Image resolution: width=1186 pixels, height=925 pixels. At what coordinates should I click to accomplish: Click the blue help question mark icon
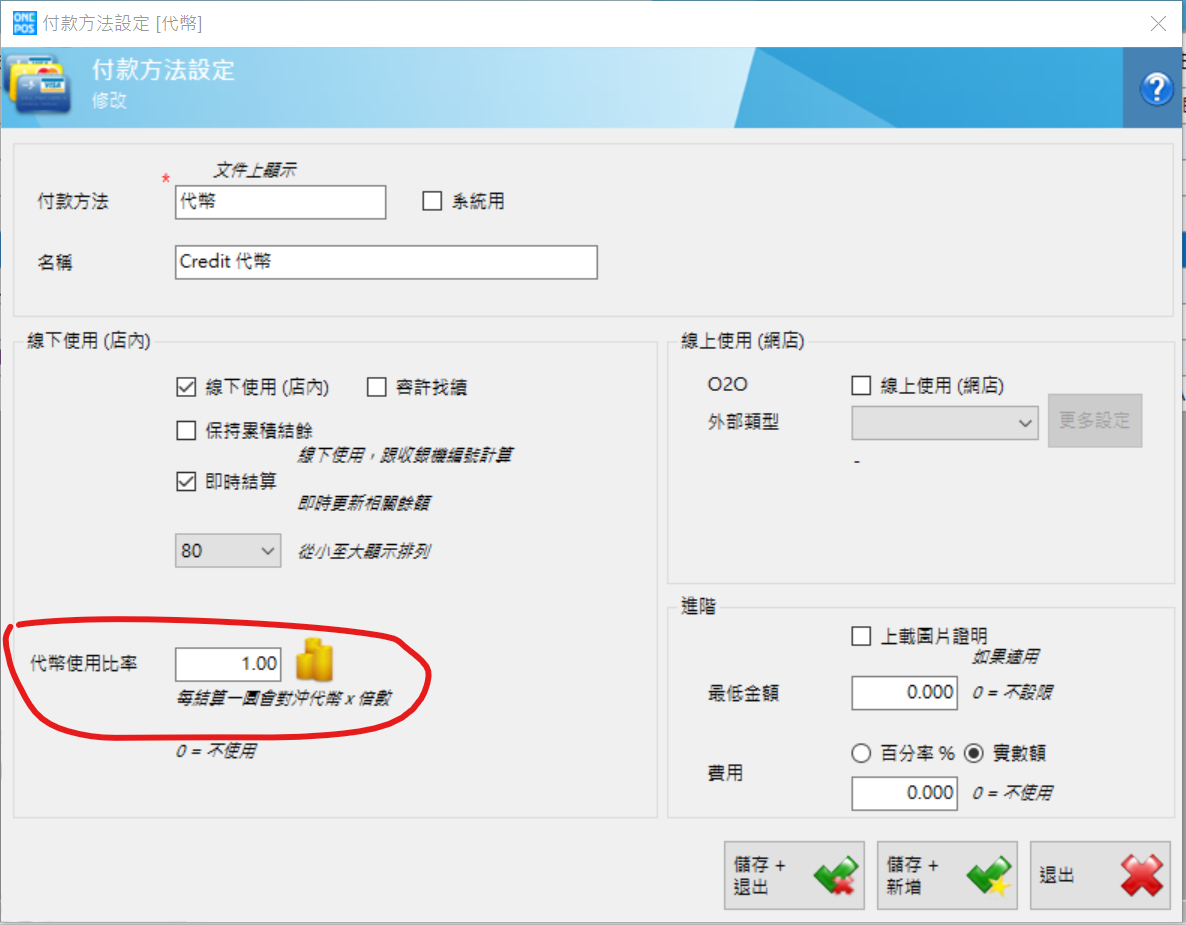1156,88
